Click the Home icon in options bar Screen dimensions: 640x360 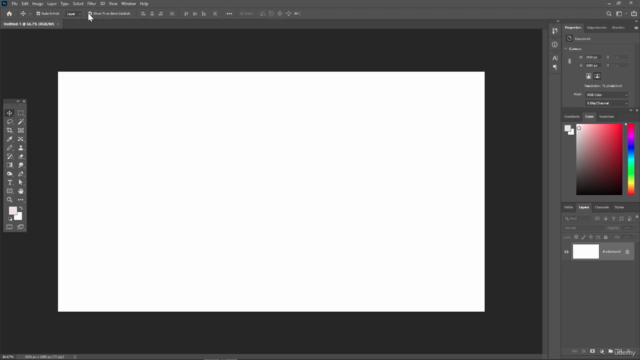click(9, 13)
